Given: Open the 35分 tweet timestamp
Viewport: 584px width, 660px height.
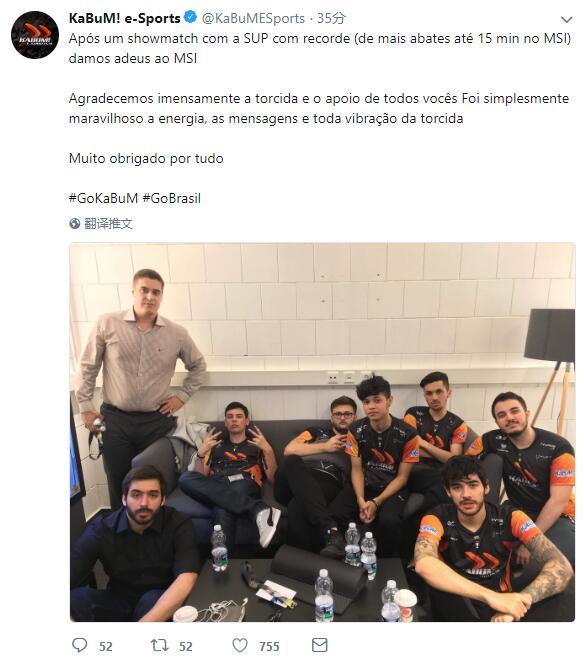Looking at the screenshot, I should (x=331, y=18).
